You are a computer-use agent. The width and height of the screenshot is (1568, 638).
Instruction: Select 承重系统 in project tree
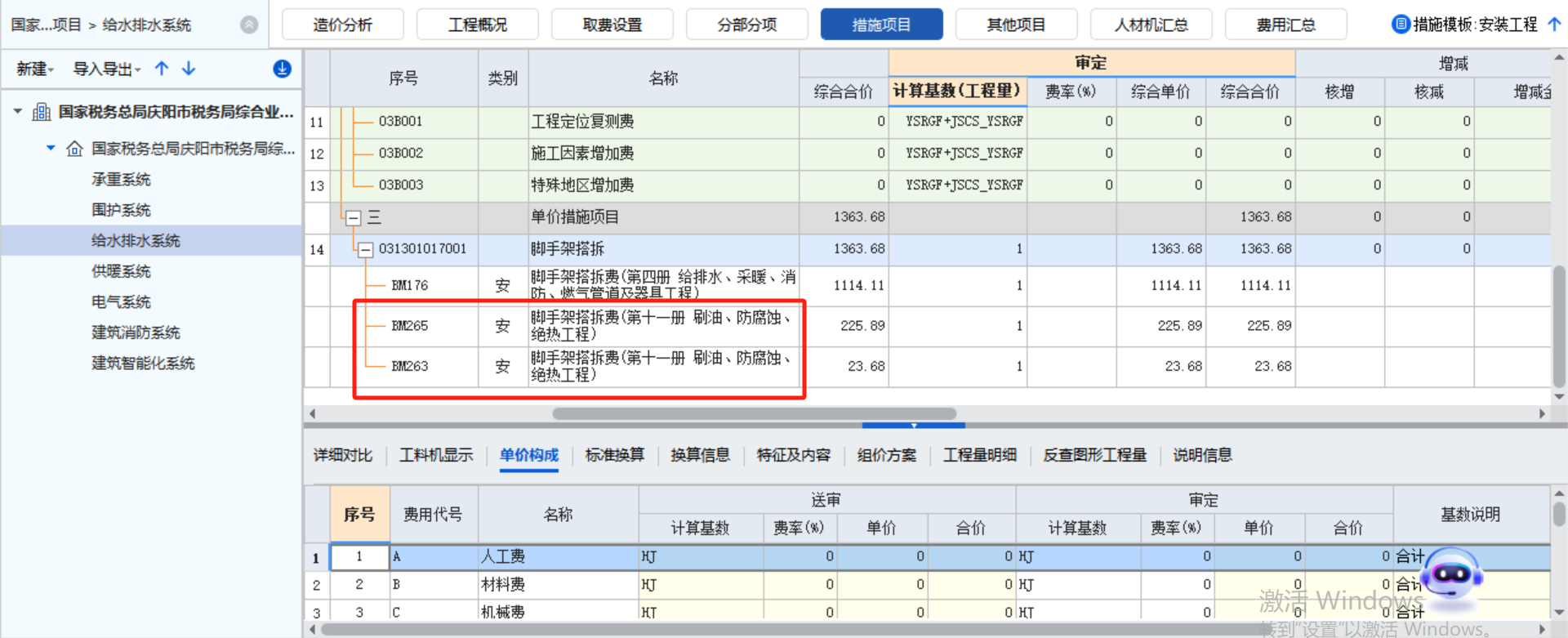[x=121, y=179]
